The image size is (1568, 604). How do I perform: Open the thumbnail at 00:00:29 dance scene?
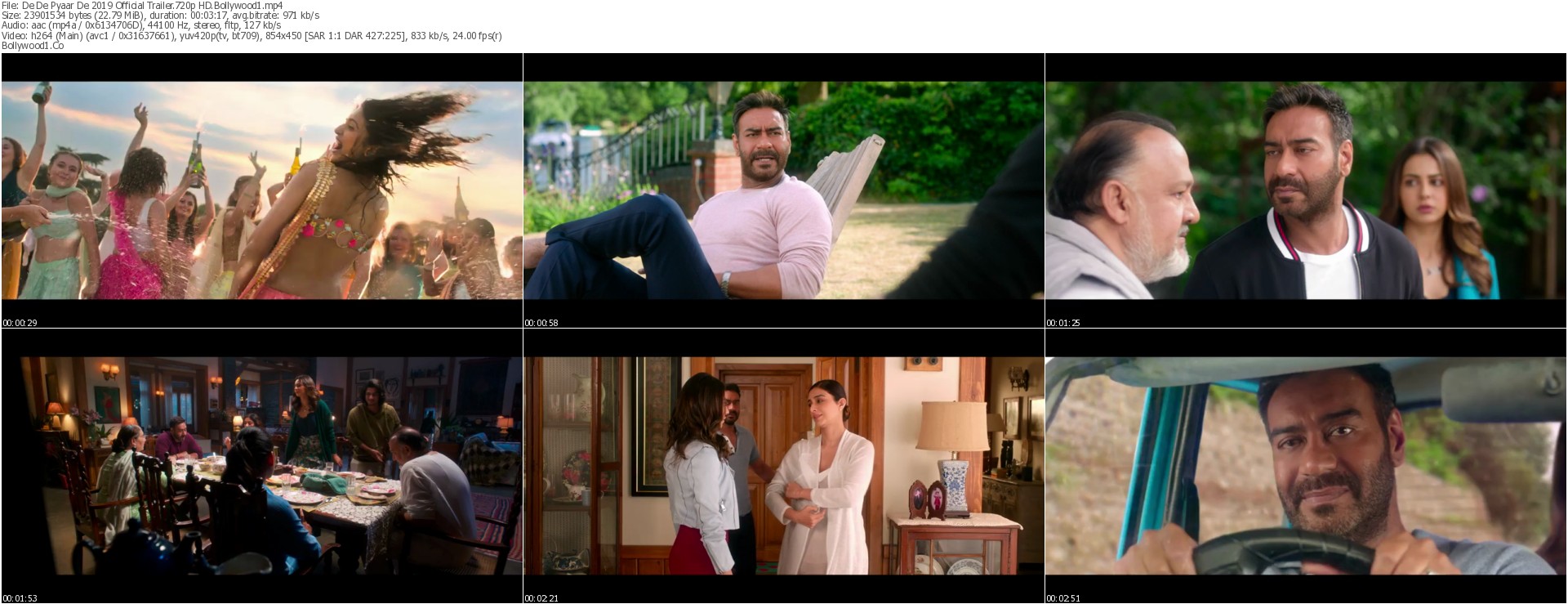click(262, 190)
